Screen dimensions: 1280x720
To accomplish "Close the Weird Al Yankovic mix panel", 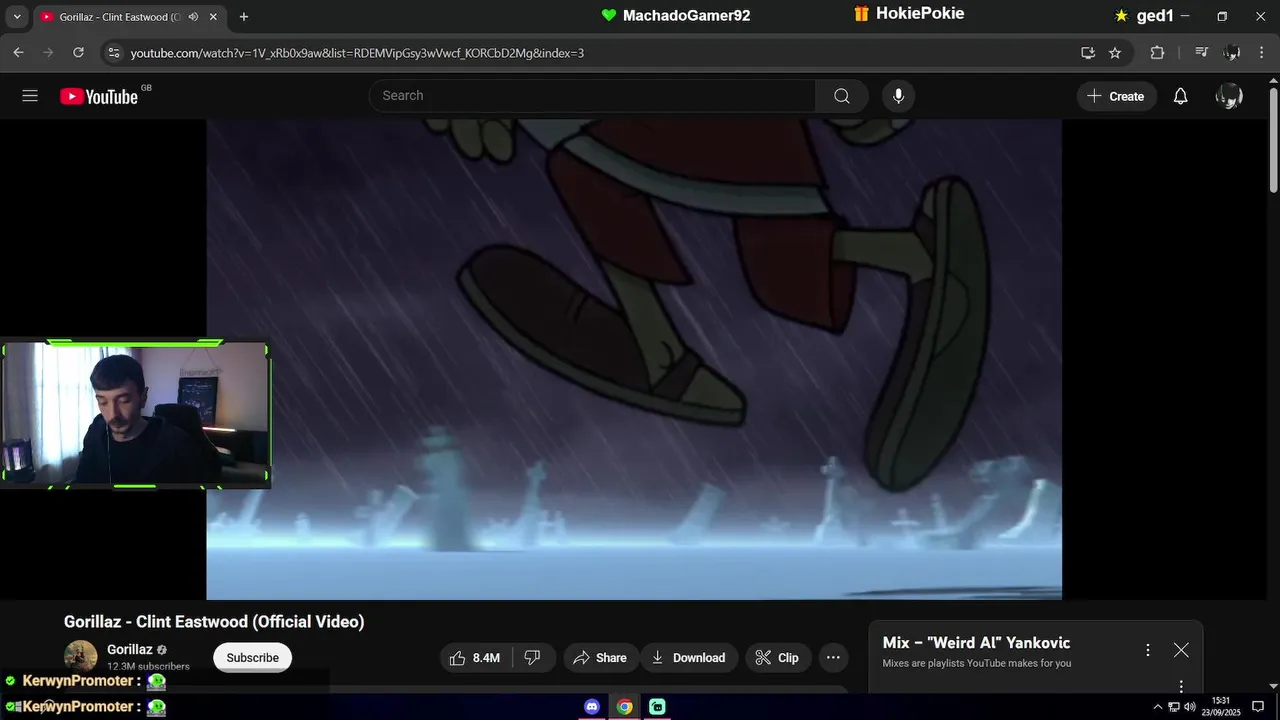I will coord(1181,650).
